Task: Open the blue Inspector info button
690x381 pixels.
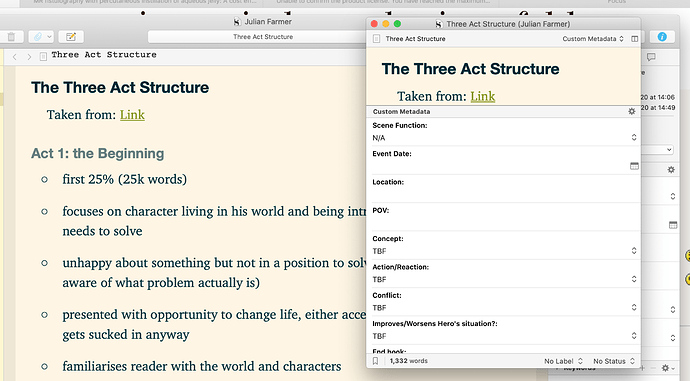Action: pyautogui.click(x=662, y=37)
